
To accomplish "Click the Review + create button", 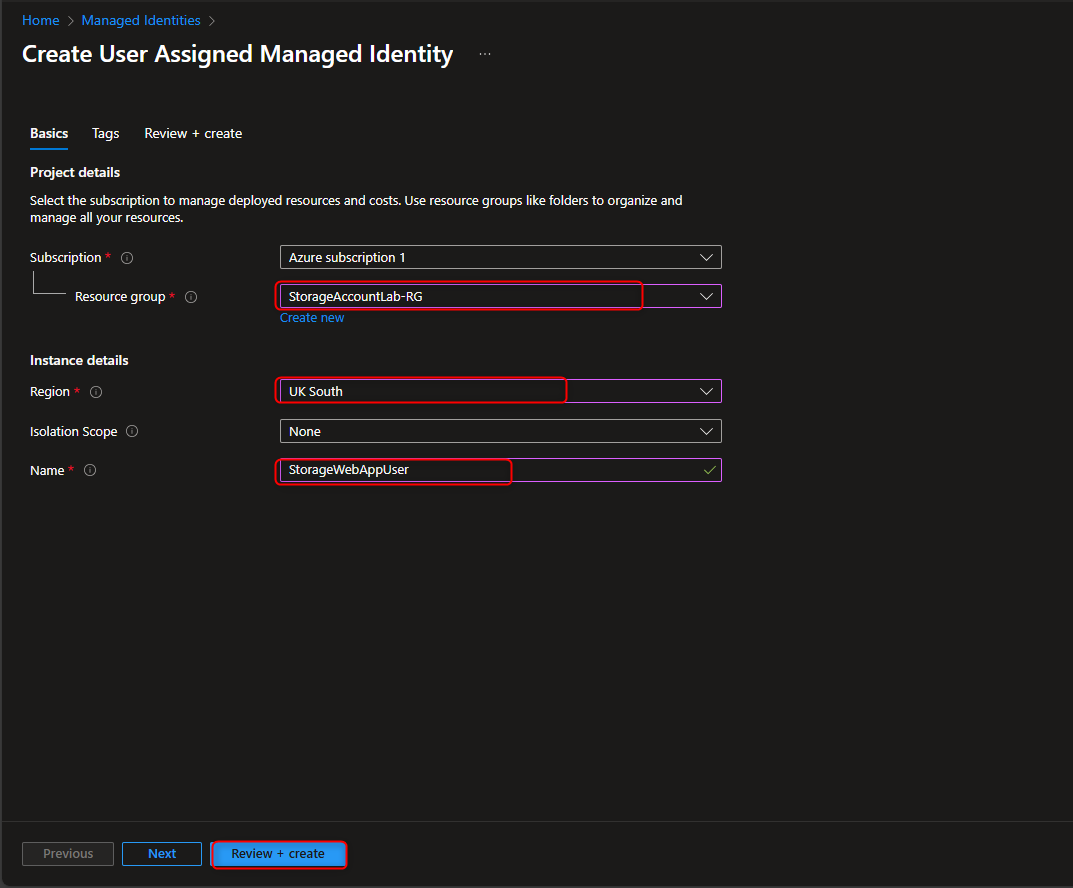I will click(279, 854).
